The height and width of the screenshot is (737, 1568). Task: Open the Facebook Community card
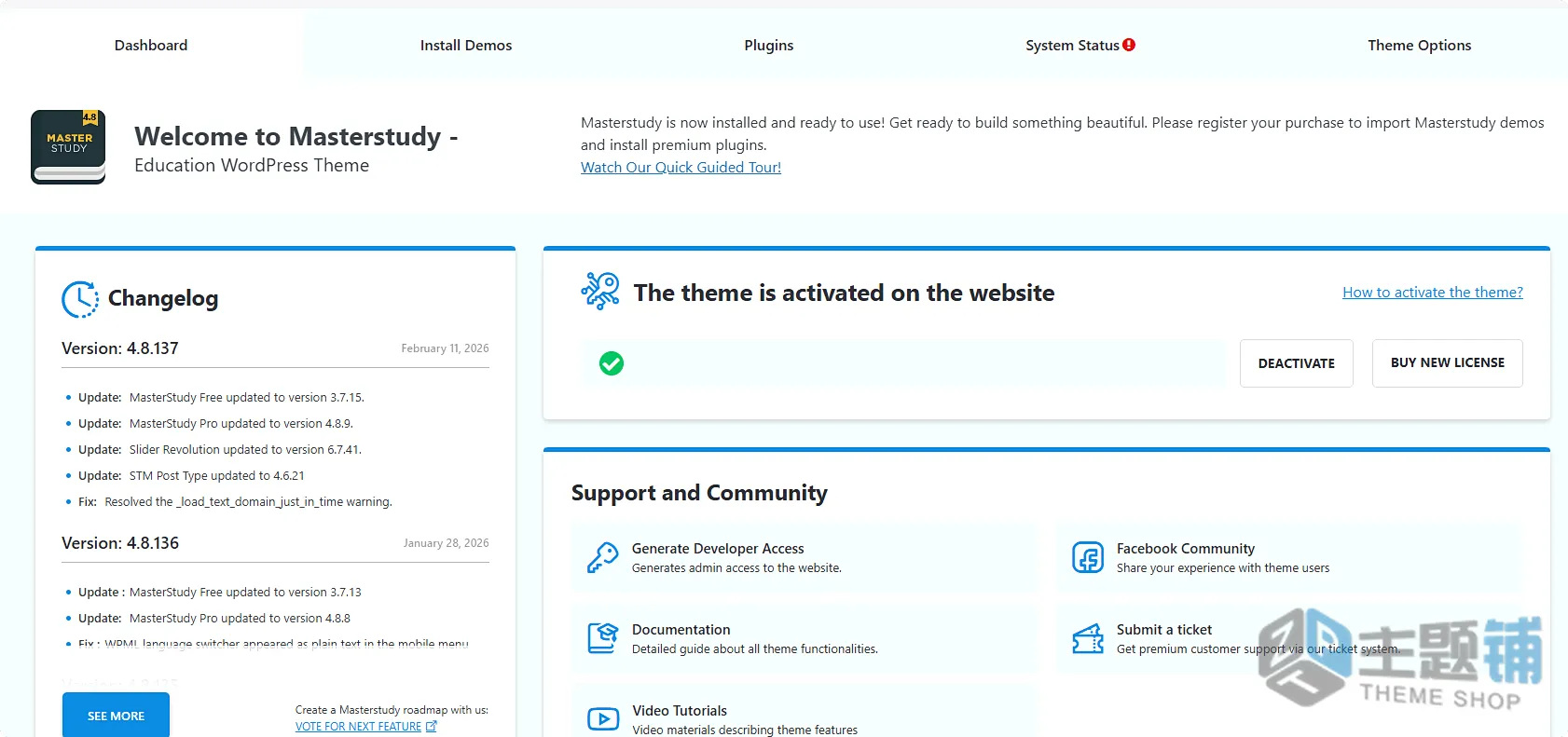click(x=1289, y=557)
